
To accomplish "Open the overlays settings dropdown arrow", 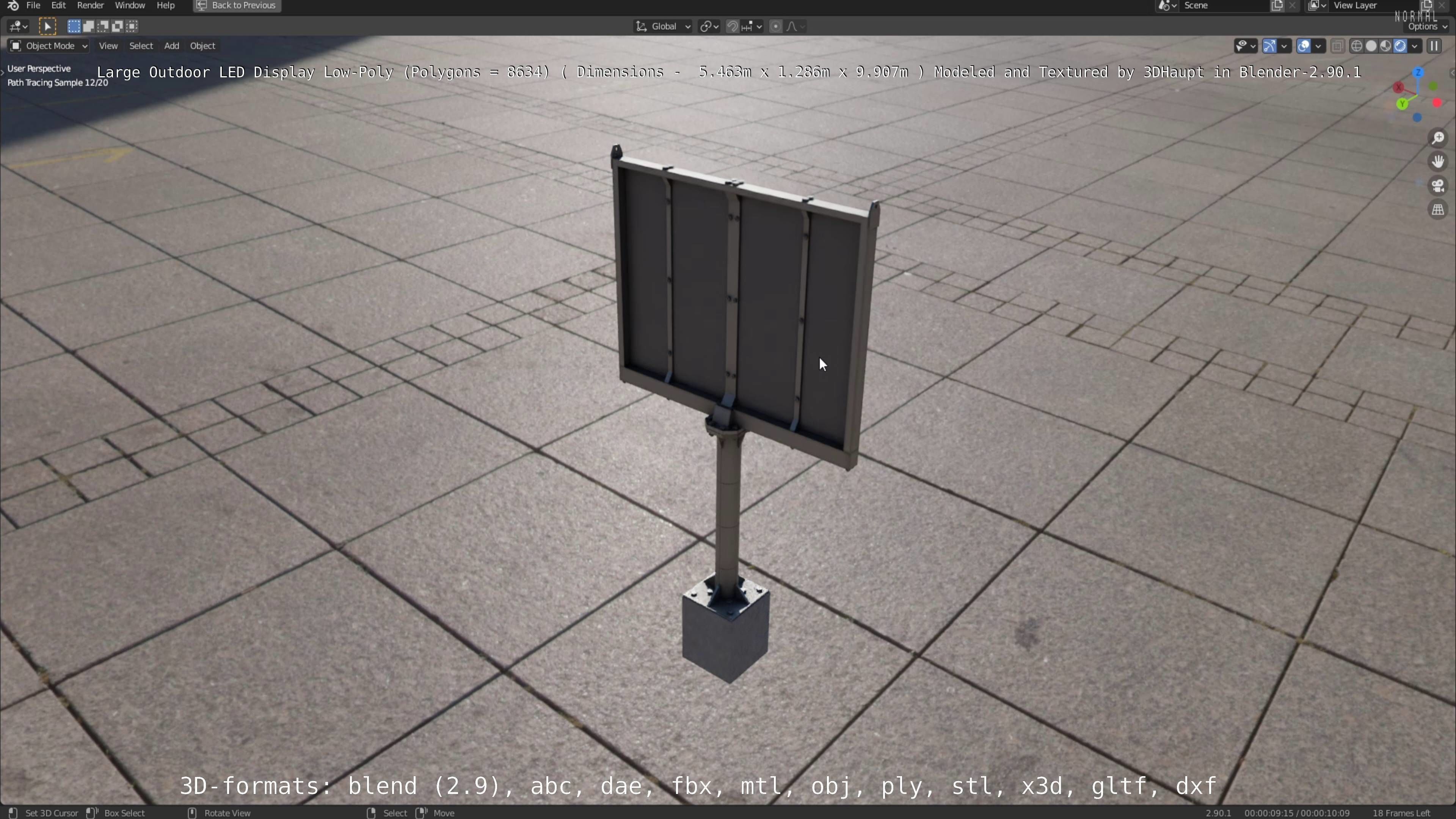I will [x=1318, y=46].
